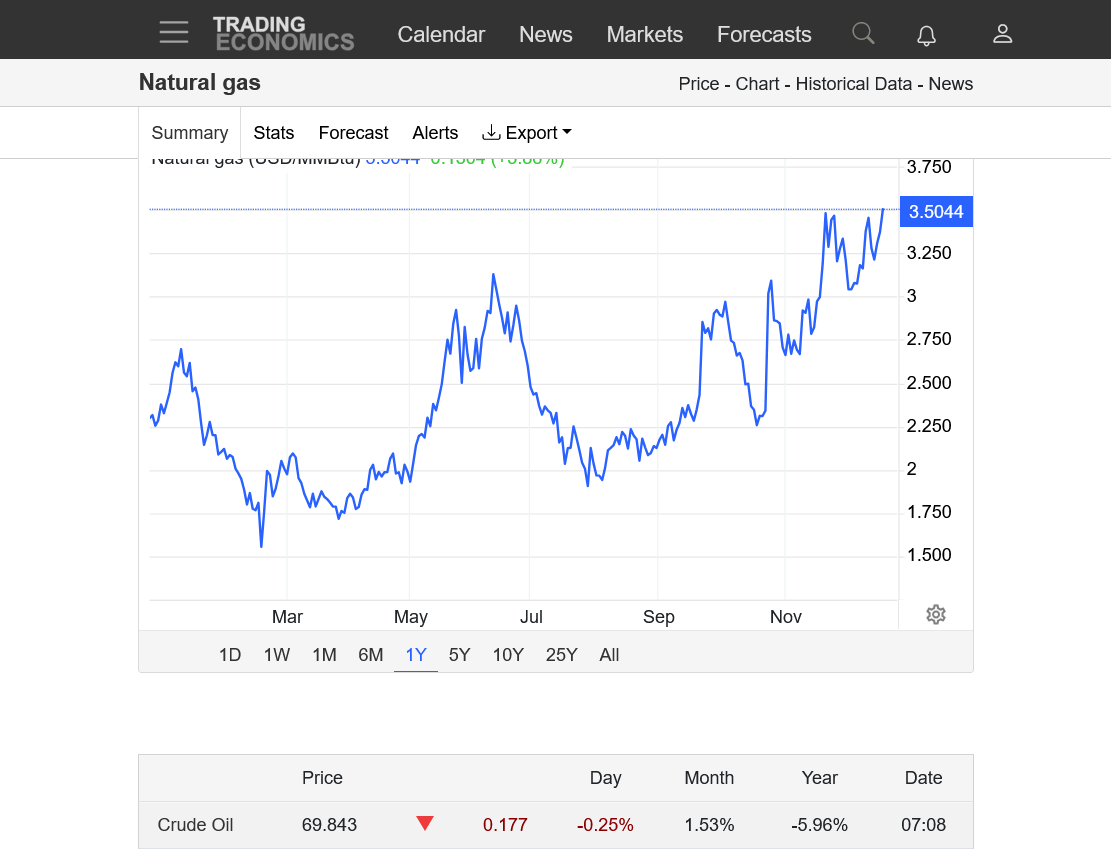
Task: Switch chart to 5Y range
Action: tap(459, 655)
